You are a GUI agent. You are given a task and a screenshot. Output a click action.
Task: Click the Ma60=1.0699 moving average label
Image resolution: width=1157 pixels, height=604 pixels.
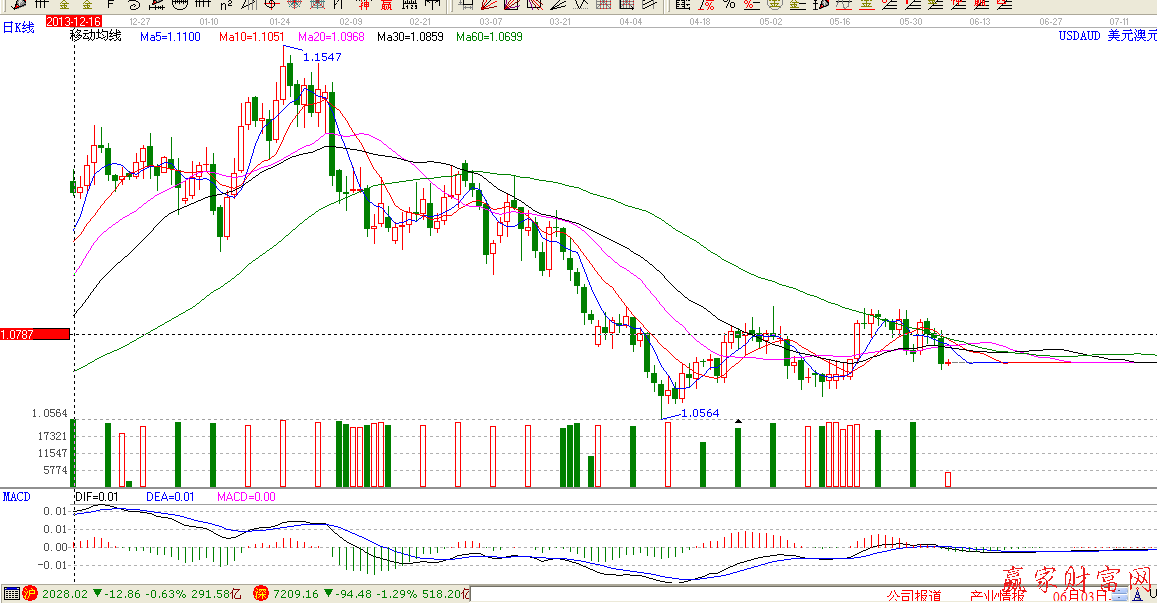click(x=489, y=37)
